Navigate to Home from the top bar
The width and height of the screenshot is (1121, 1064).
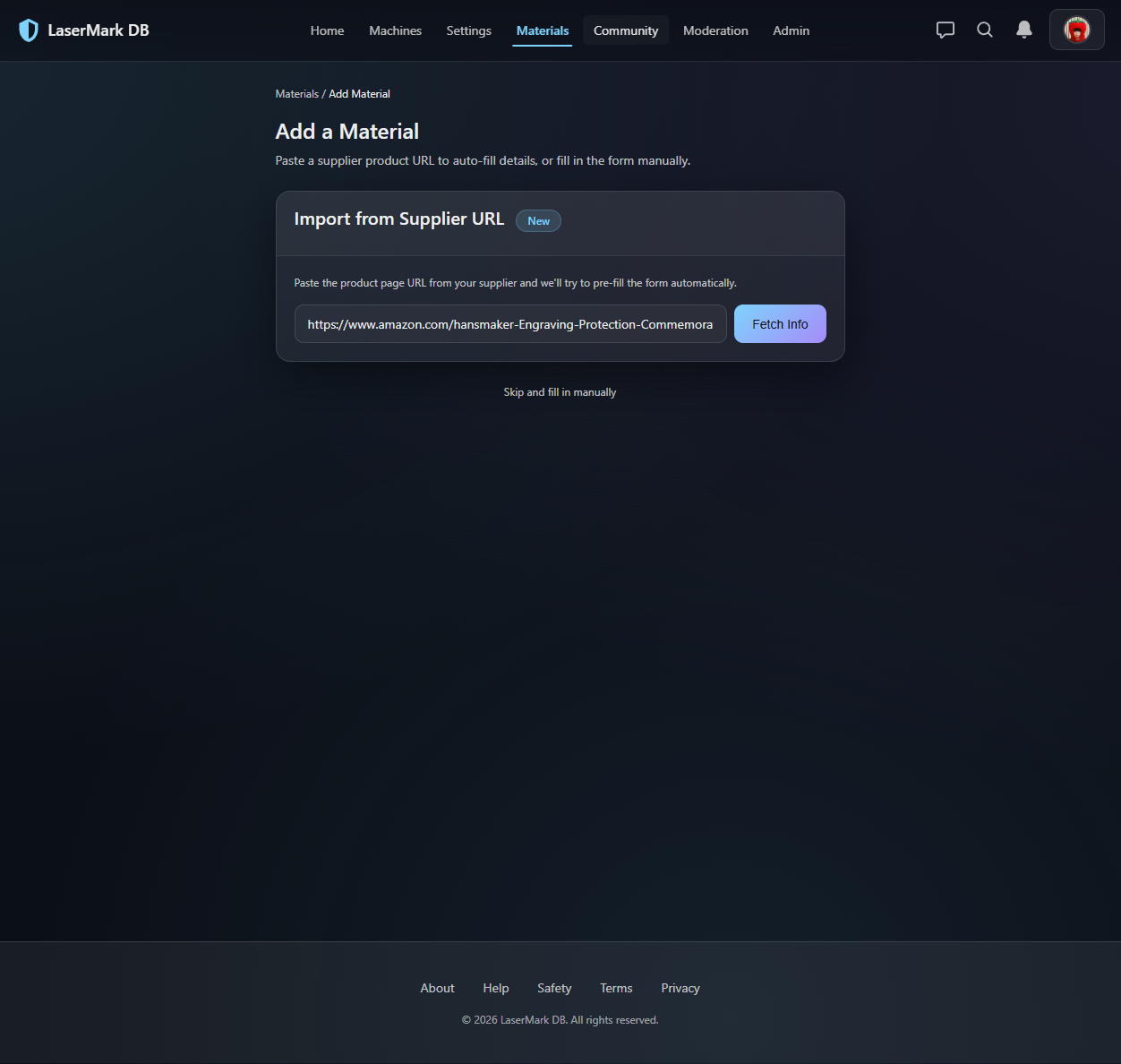327,30
